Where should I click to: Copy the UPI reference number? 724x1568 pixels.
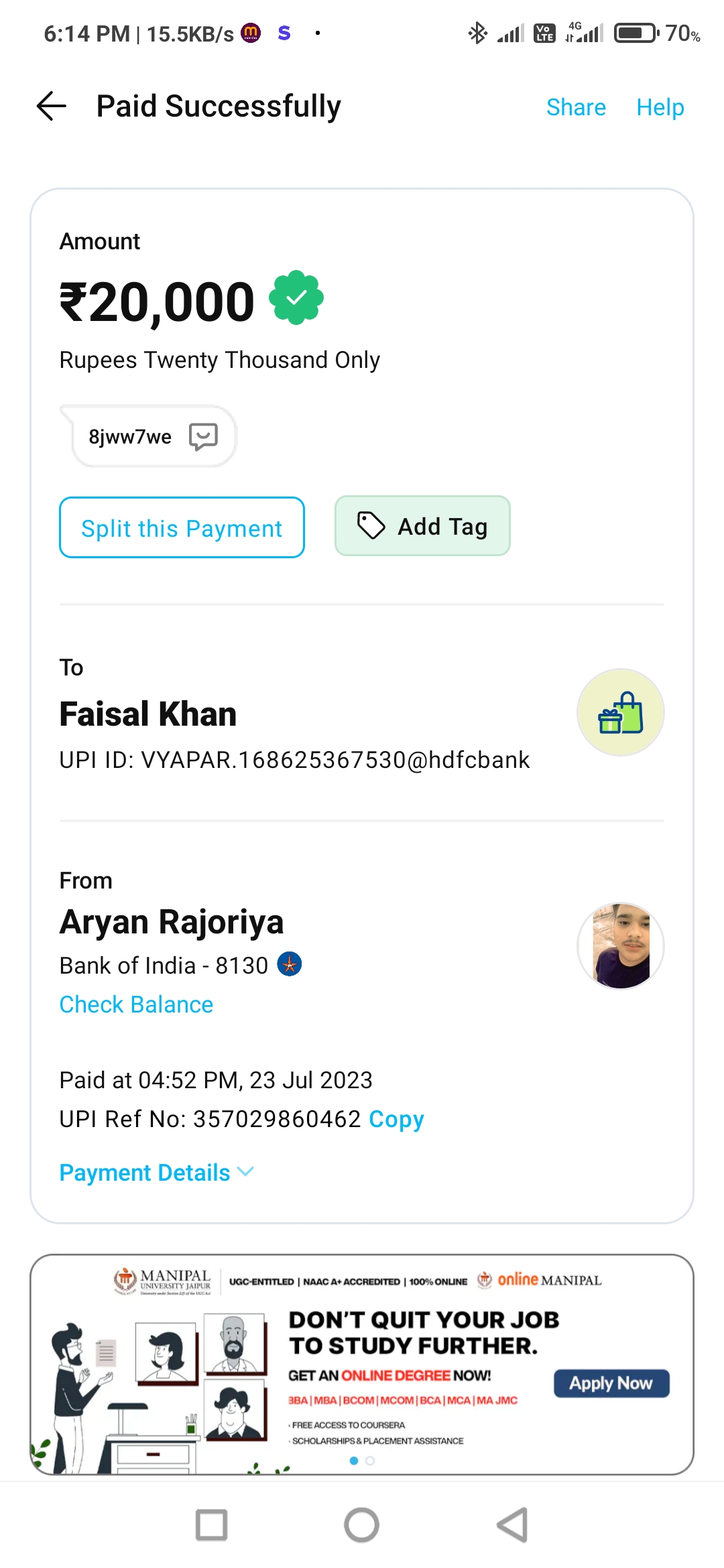[x=396, y=1119]
